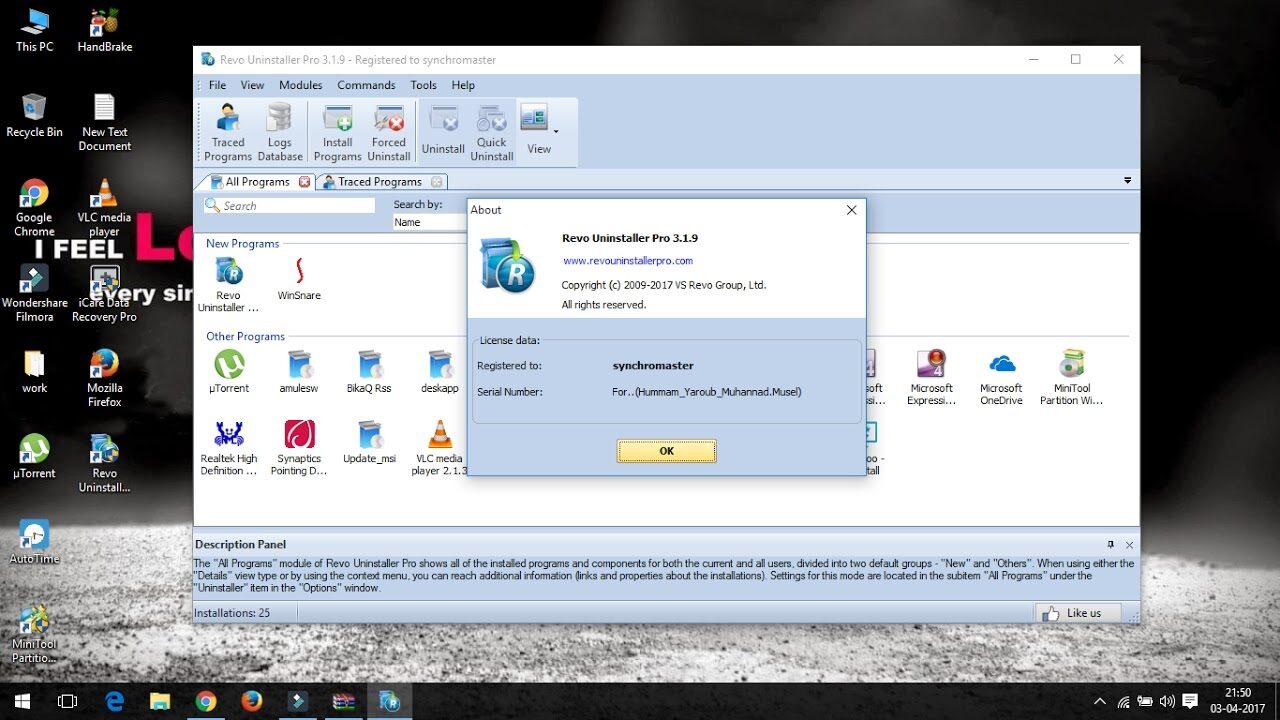Open Mozilla Firefox desktop shortcut
Screen dimensions: 1280x720
pyautogui.click(x=105, y=377)
